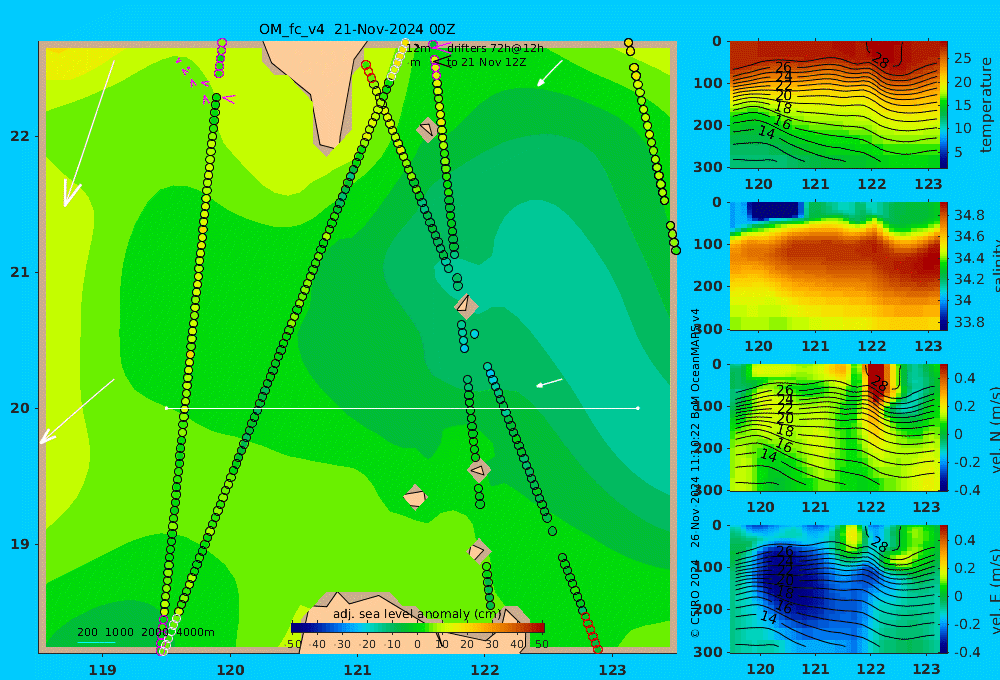Click the latitude tick label 21
This screenshot has width=1000, height=680.
19,272
